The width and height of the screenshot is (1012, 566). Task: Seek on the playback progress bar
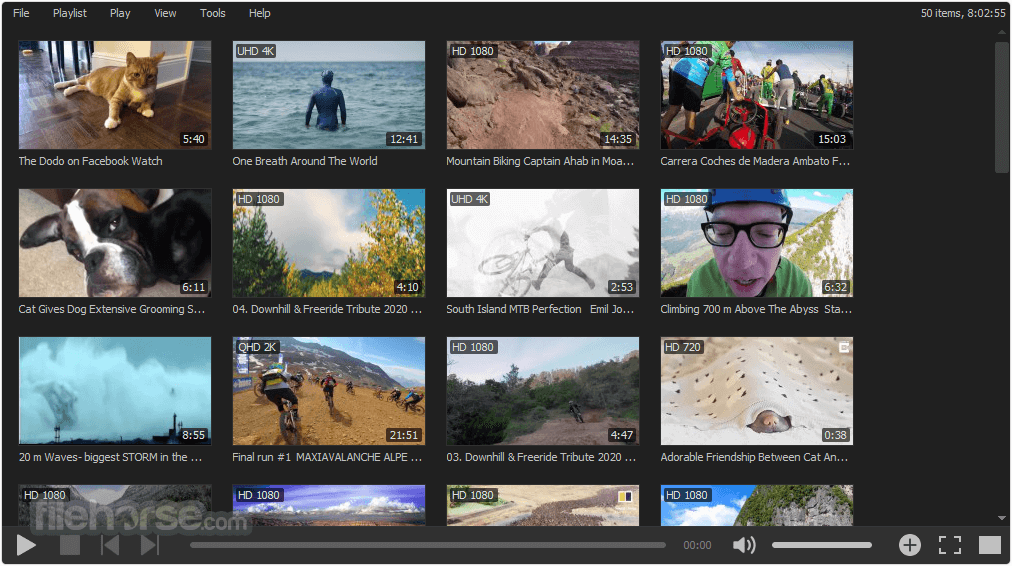(427, 545)
